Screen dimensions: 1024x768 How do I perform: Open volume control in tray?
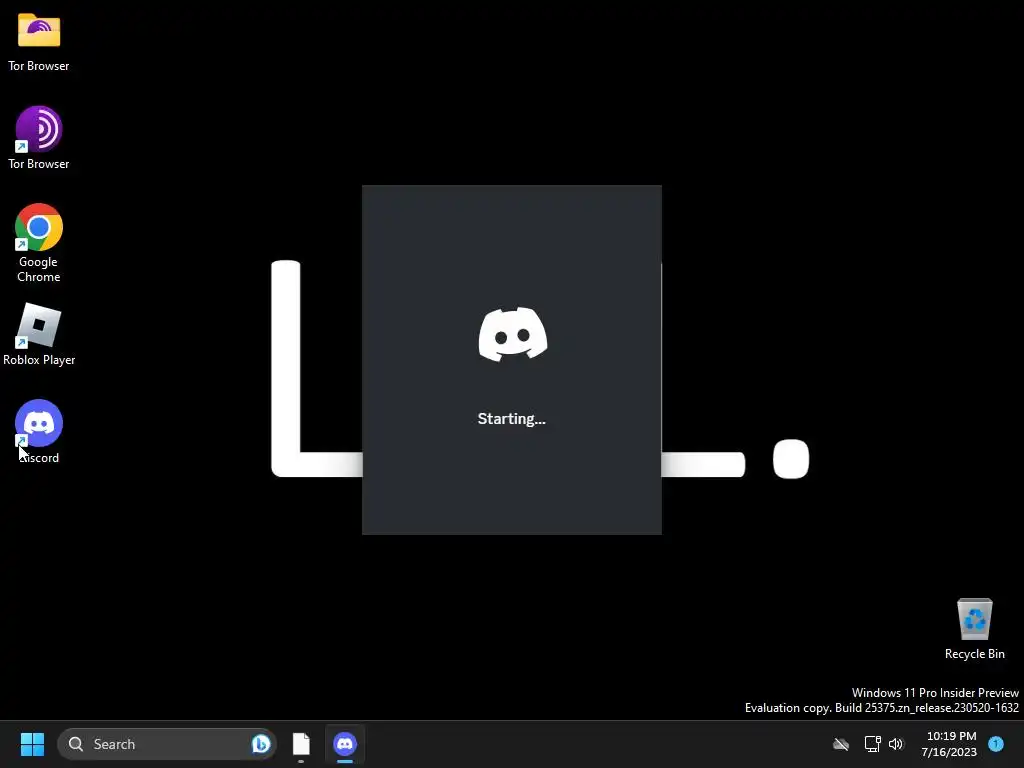[896, 744]
